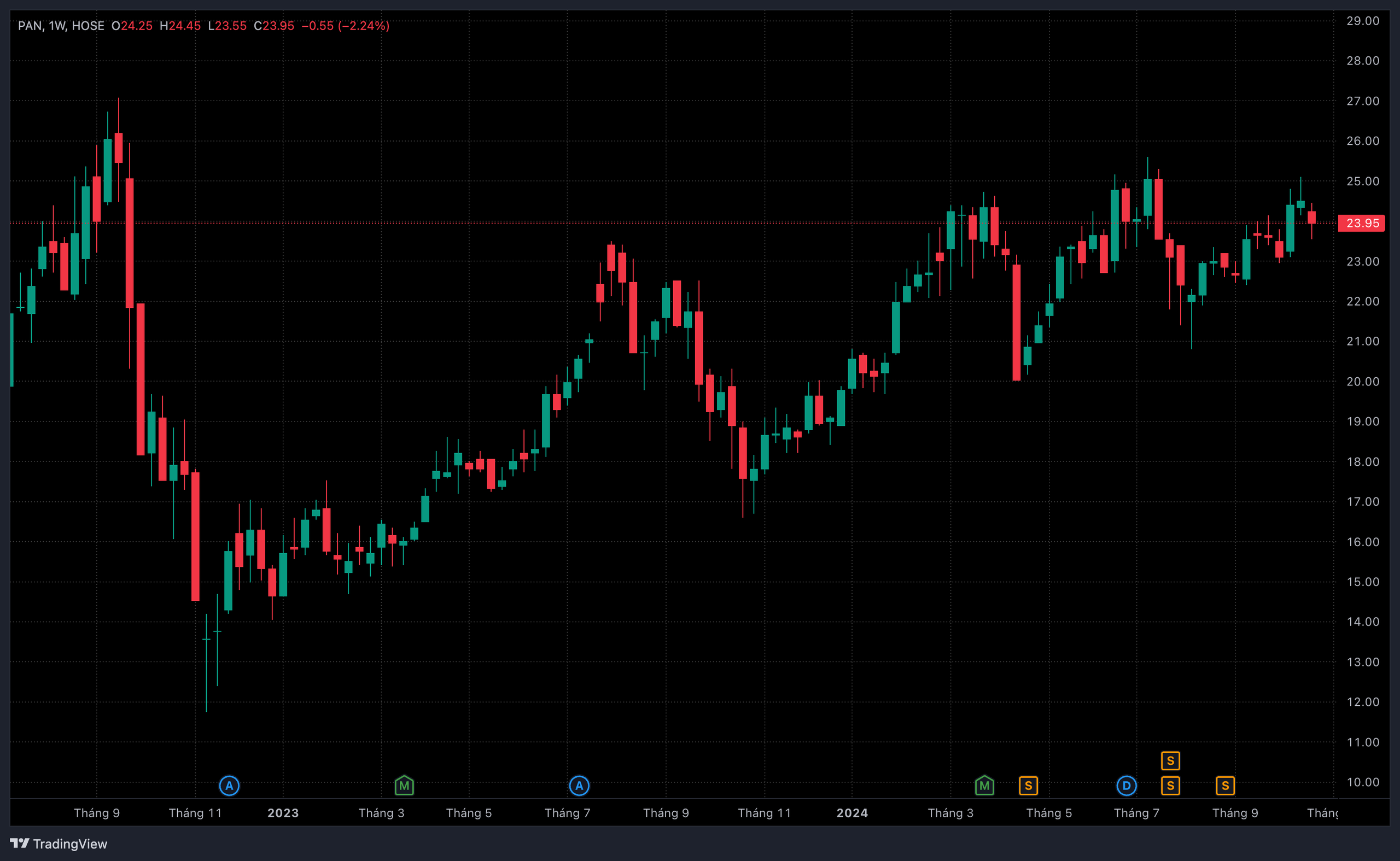Click the blue A marker near Tháng 7 2023
Image resolution: width=1400 pixels, height=861 pixels.
(579, 786)
